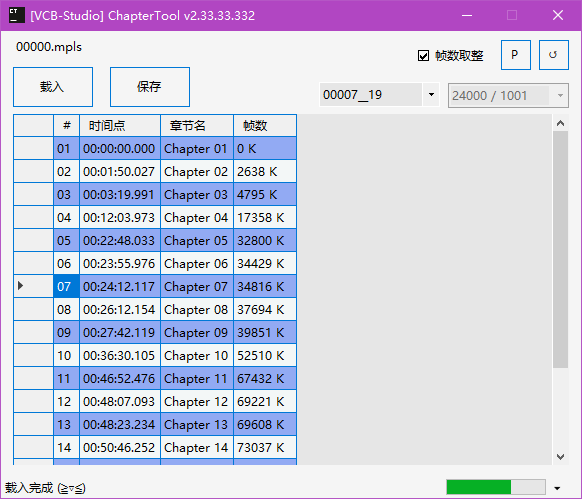Click the refresh arrow button
The width and height of the screenshot is (582, 499).
point(553,55)
